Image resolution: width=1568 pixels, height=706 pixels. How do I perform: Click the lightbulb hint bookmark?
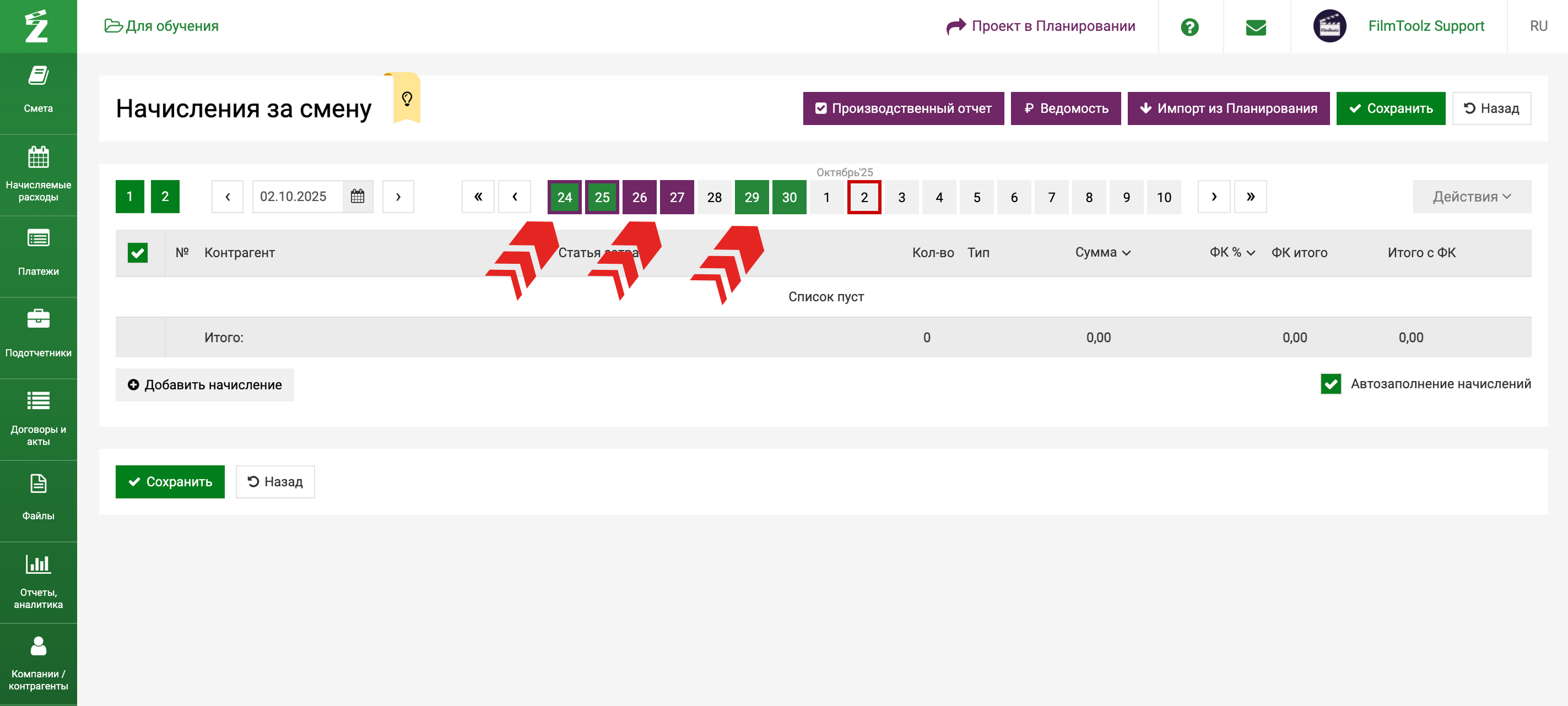pyautogui.click(x=407, y=99)
